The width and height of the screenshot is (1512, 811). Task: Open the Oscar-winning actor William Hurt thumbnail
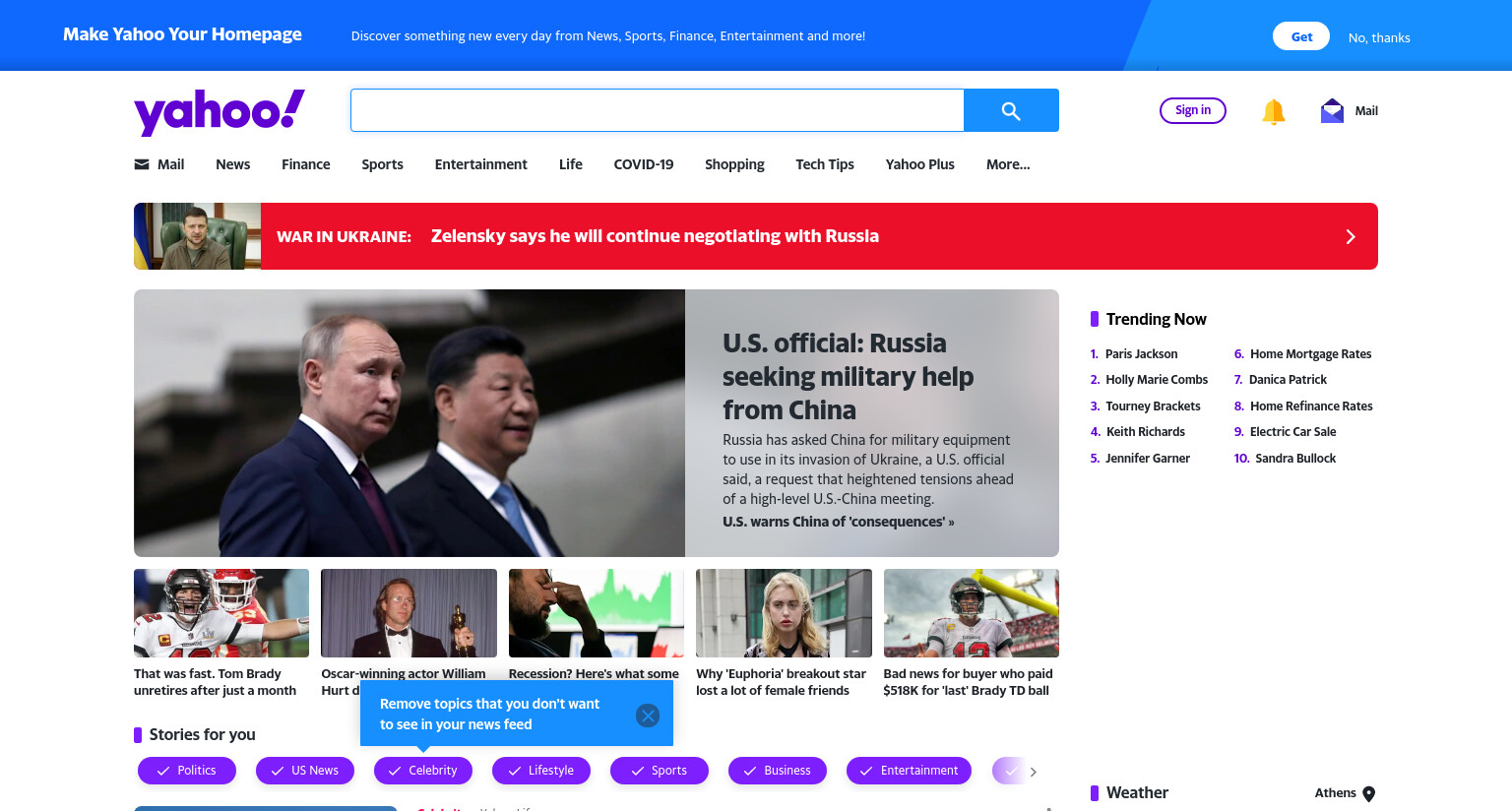pyautogui.click(x=409, y=613)
